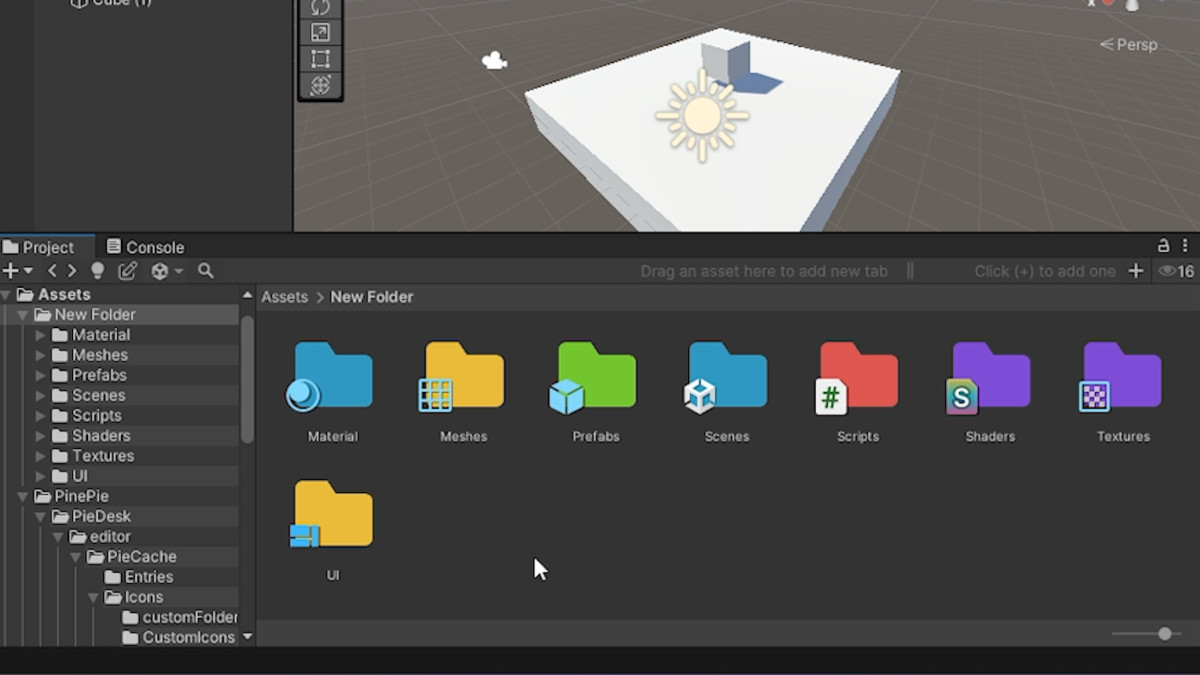The image size is (1200, 675).
Task: Click the project tree scrollbar thumb
Action: click(247, 379)
